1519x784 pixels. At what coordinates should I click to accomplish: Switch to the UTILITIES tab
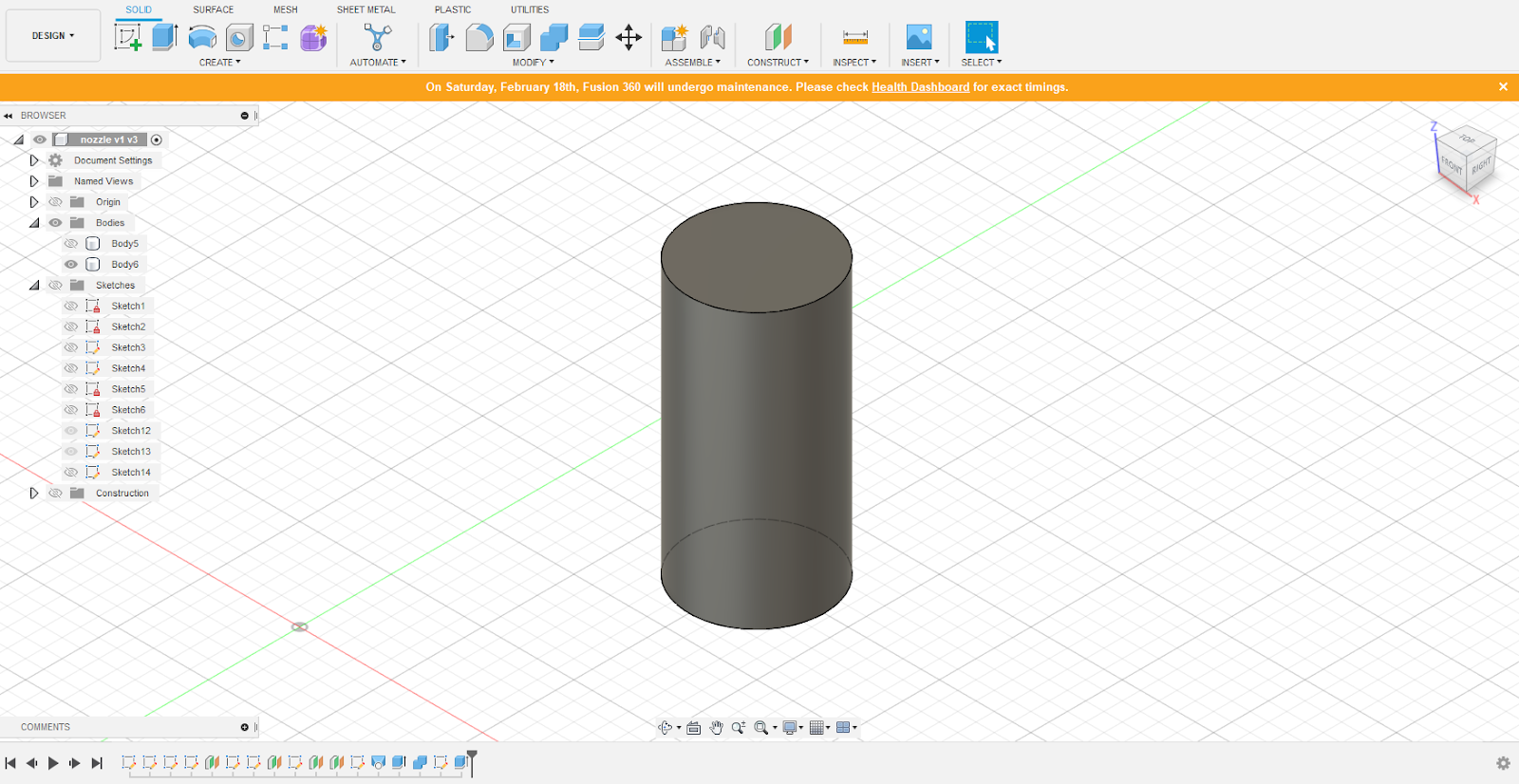[530, 9]
